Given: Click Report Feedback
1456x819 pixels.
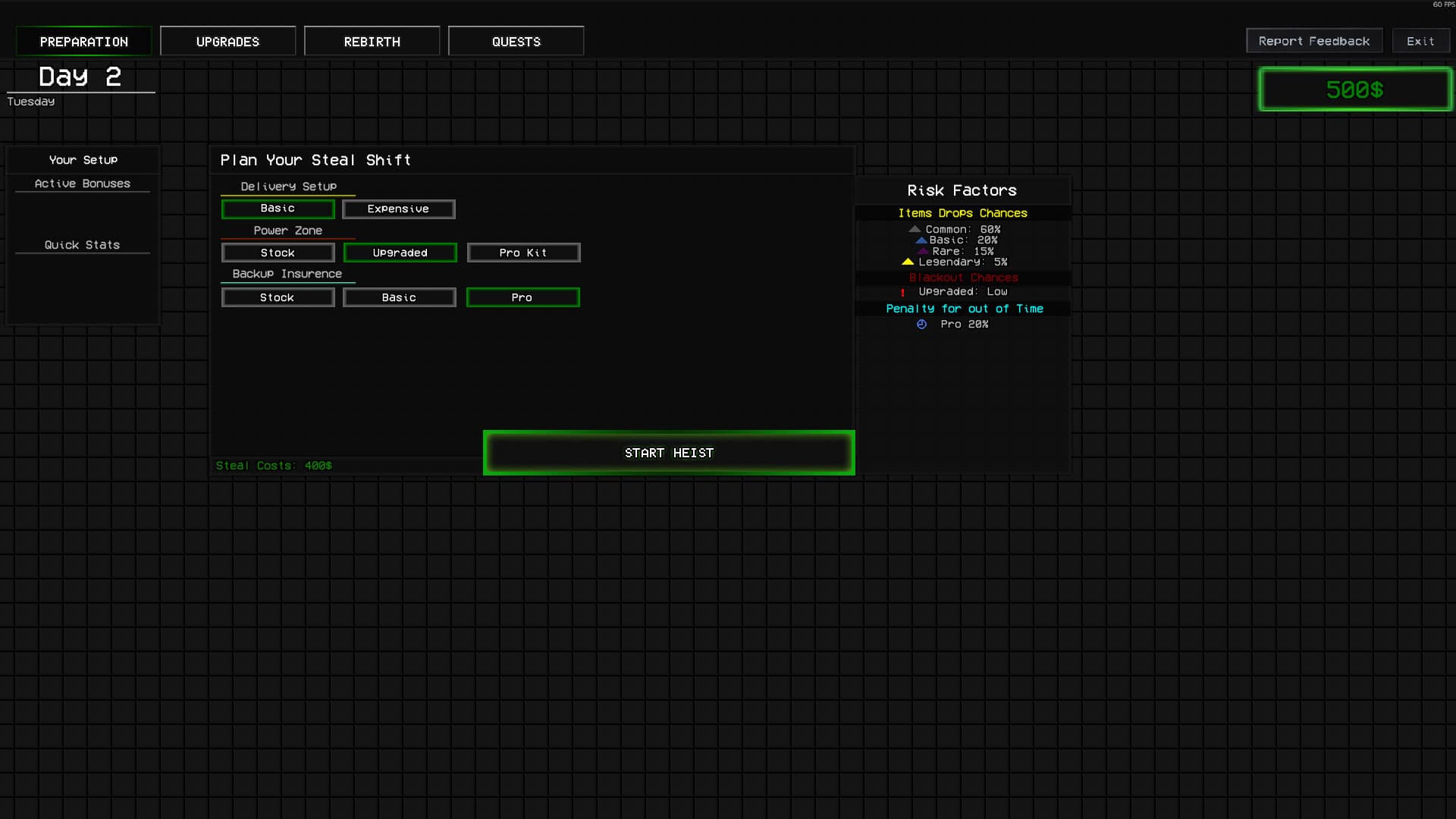Looking at the screenshot, I should [x=1314, y=40].
